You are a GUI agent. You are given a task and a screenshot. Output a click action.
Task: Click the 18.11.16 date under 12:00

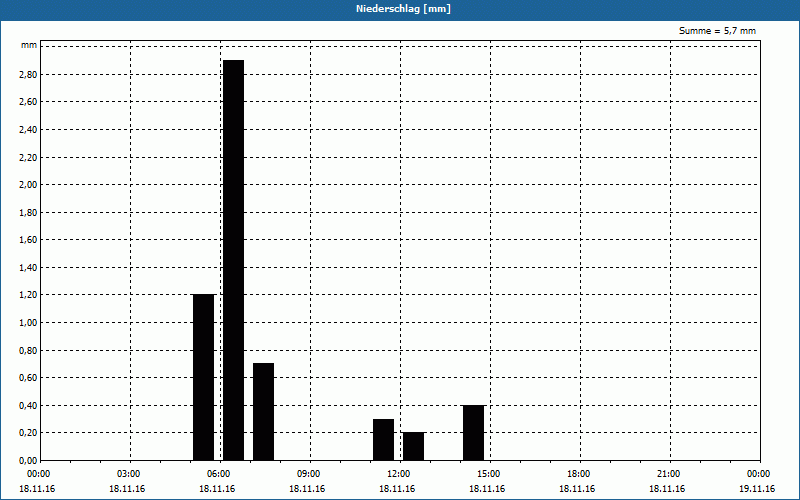397,489
